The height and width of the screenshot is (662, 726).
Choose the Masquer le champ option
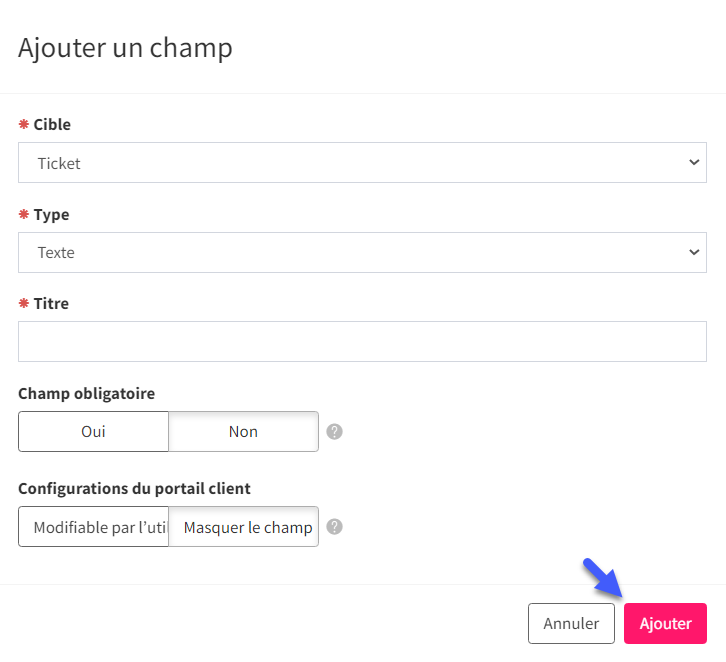coord(244,527)
